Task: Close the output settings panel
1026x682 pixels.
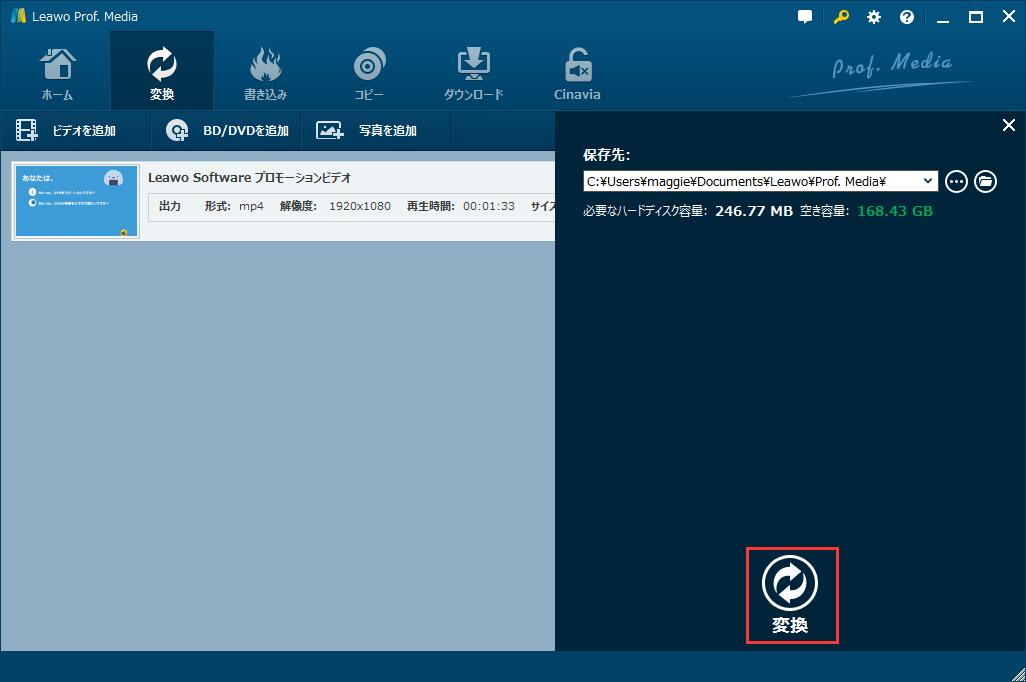Action: pos(1008,125)
